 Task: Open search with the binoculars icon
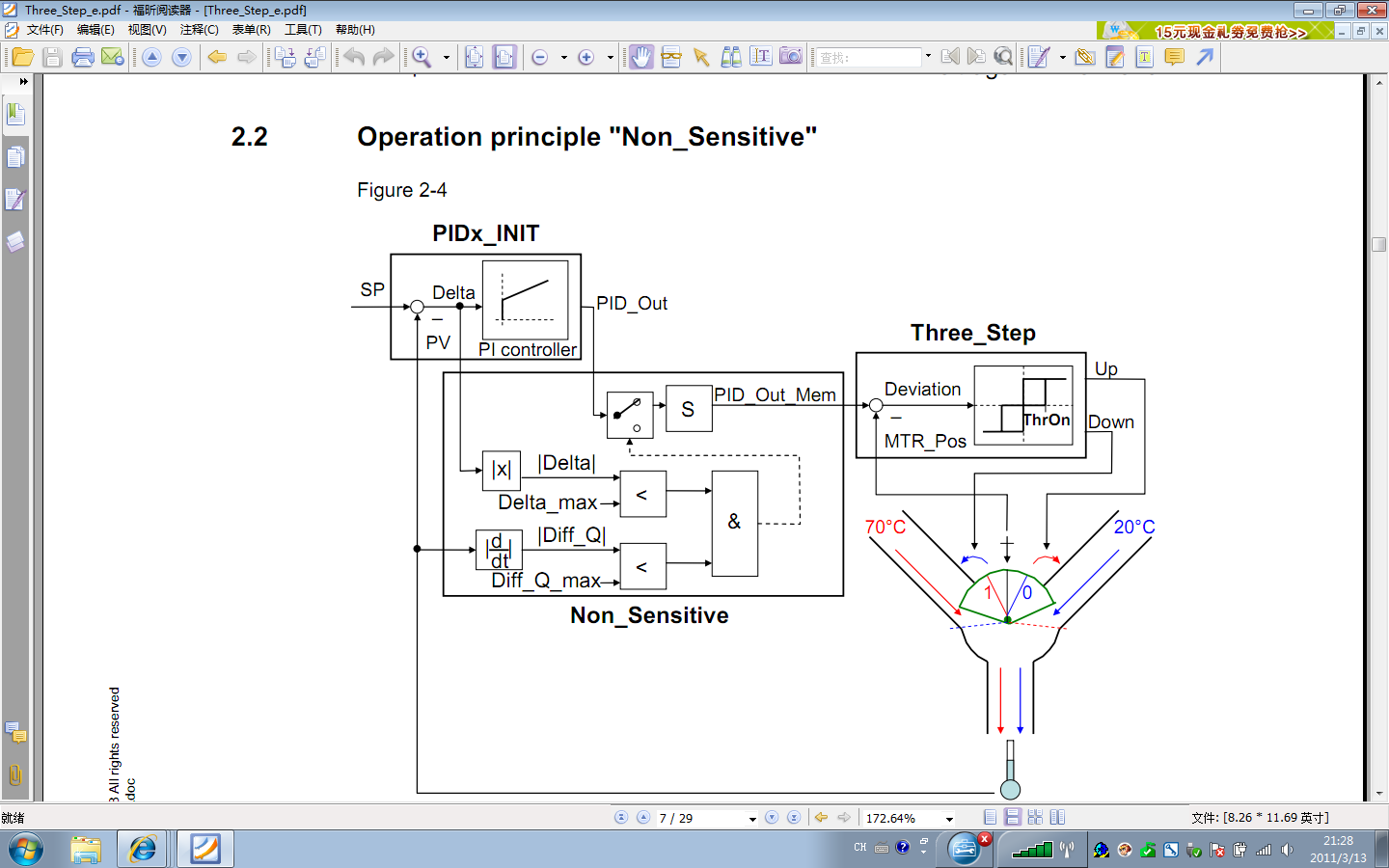coord(731,57)
